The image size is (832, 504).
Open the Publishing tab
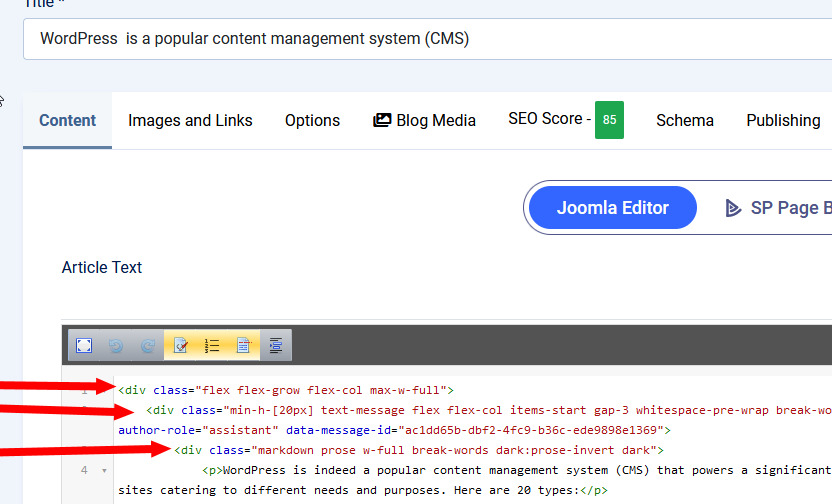(783, 120)
